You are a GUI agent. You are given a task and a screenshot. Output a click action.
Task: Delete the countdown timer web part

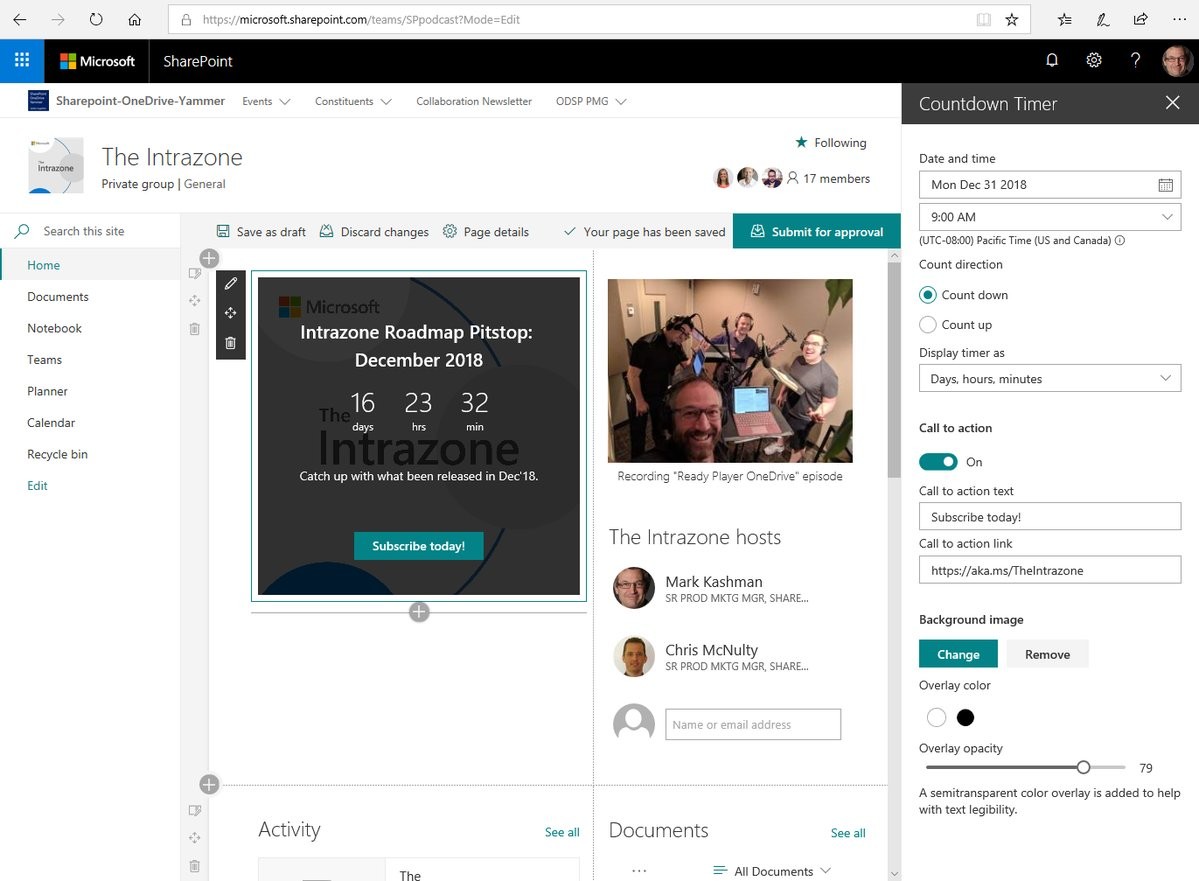coord(230,343)
